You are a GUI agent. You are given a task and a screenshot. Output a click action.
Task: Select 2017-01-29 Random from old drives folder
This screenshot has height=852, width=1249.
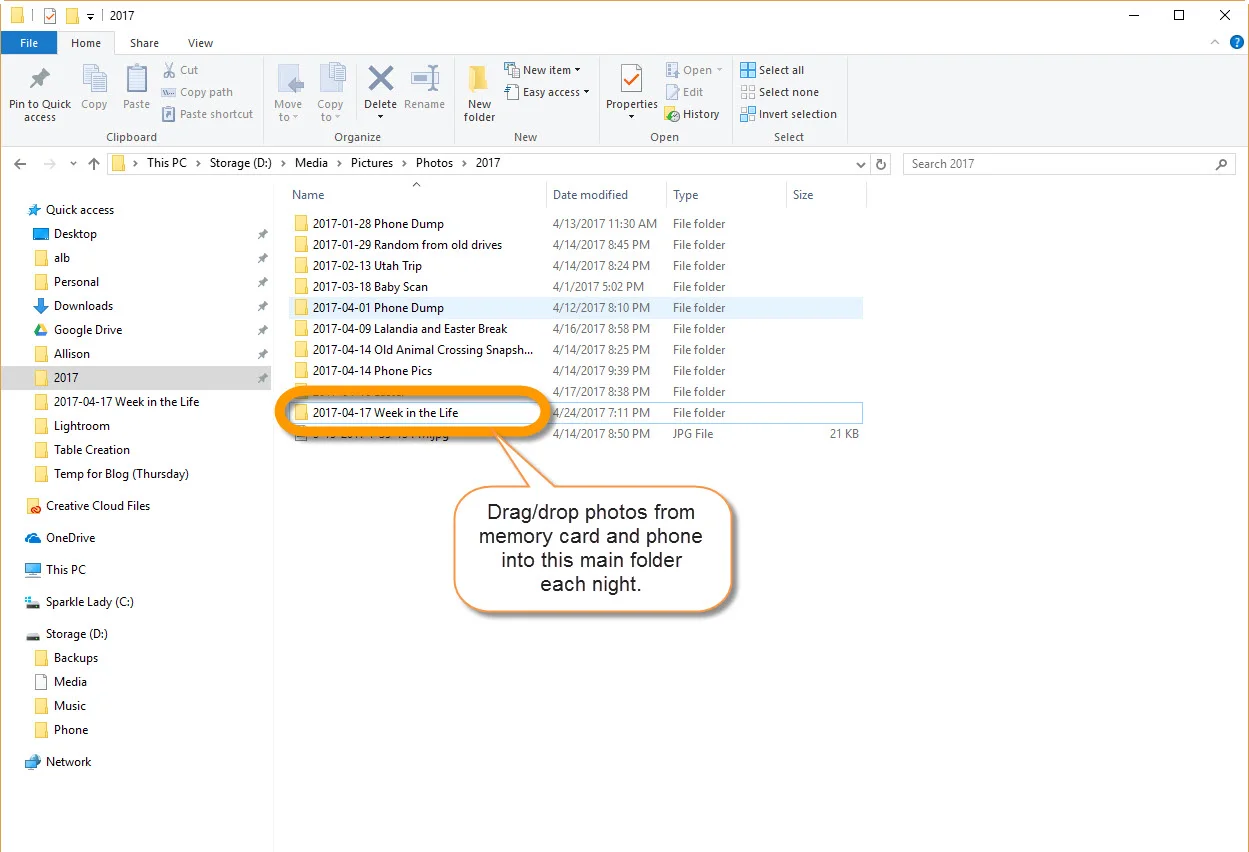coord(575,245)
